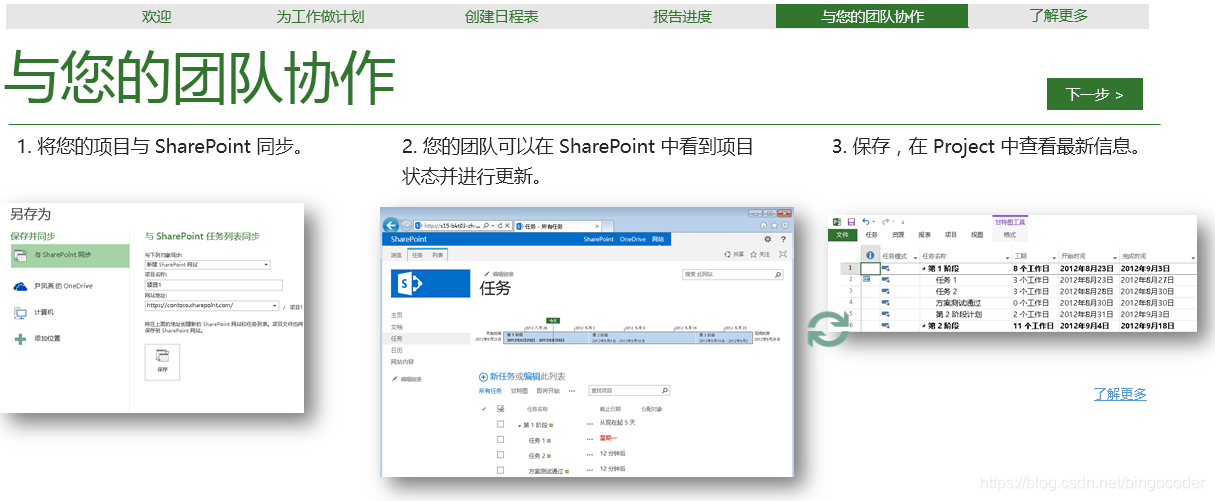Click the OneDrive link in SharePoint header

[x=632, y=240]
